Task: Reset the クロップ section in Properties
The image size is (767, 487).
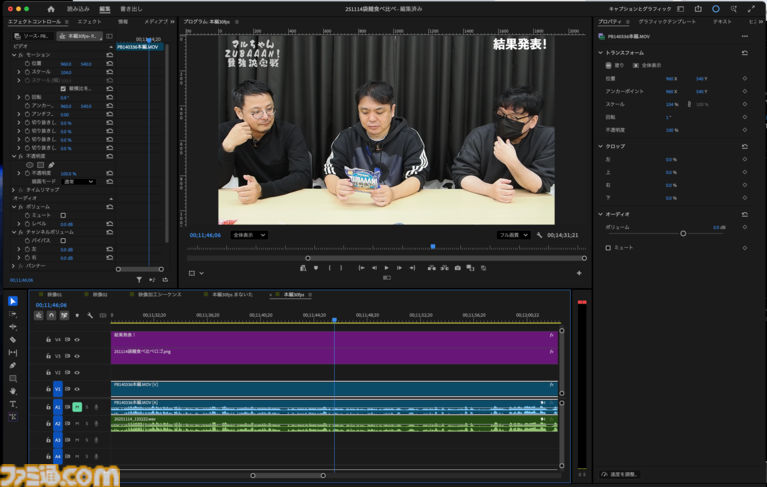Action: tap(744, 146)
